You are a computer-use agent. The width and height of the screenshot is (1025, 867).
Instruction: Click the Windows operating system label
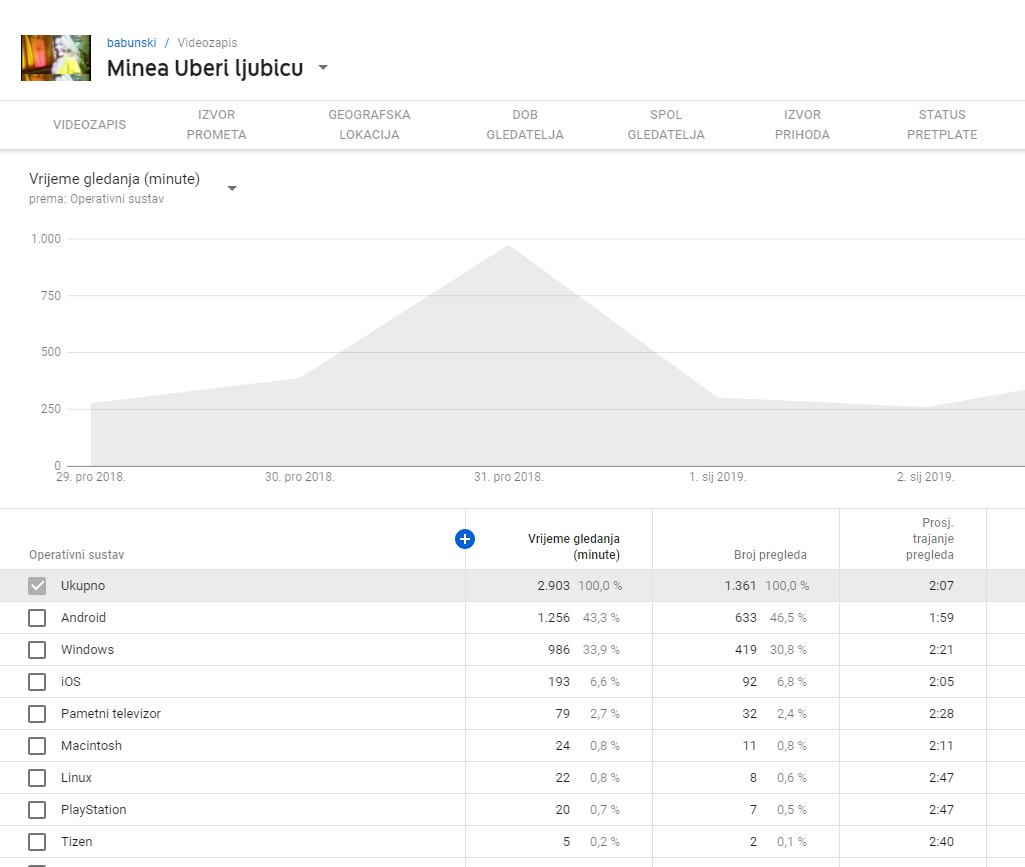point(87,649)
